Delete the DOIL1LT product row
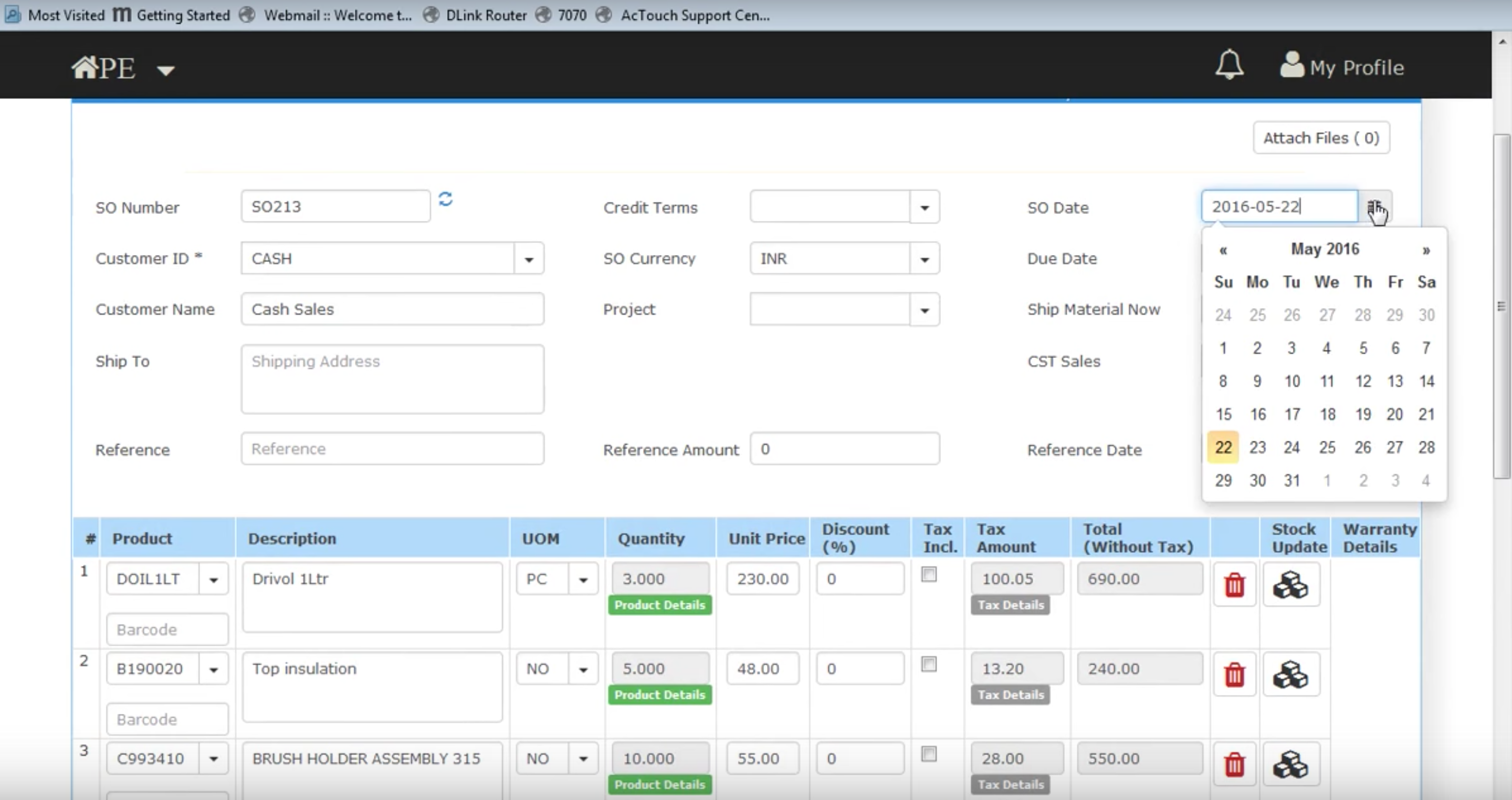Image resolution: width=1512 pixels, height=800 pixels. [1234, 585]
